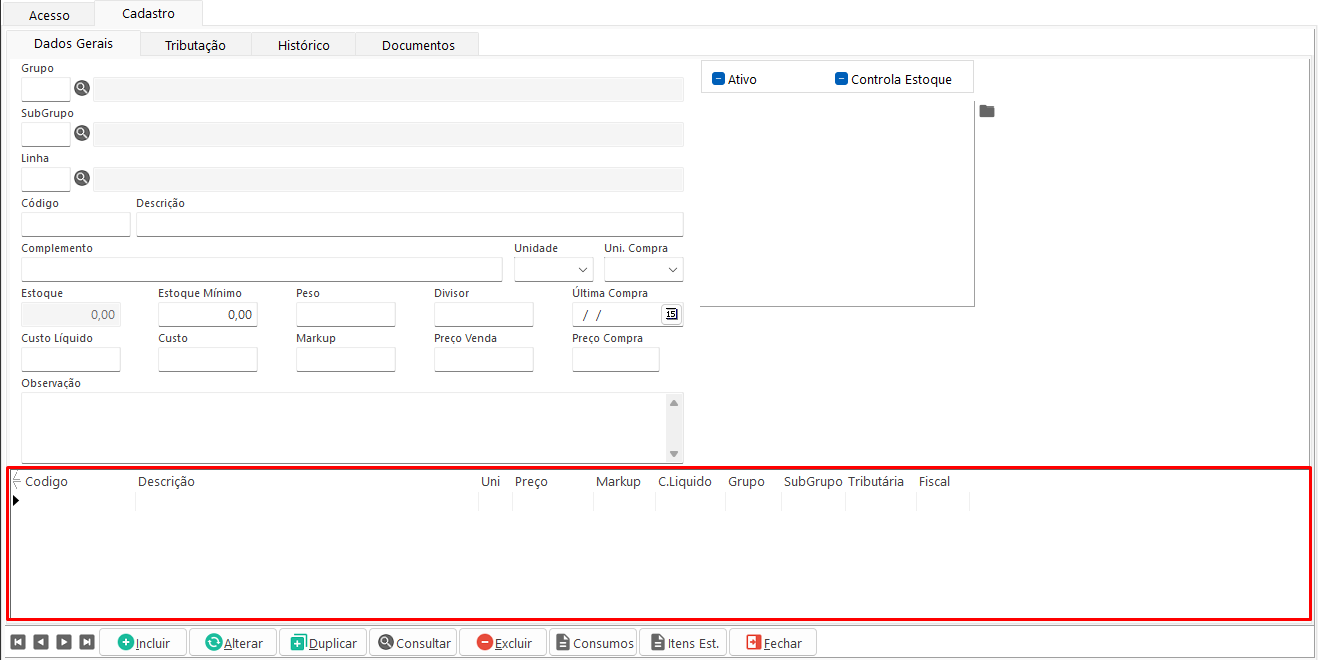Open the Histórico tab

(x=303, y=45)
